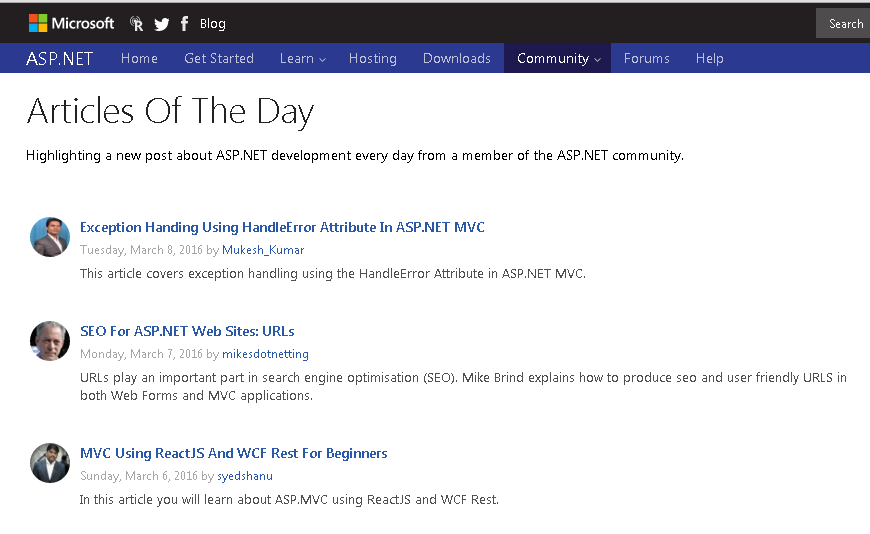Click the Articles Of The Day heading
The height and width of the screenshot is (534, 870).
170,112
